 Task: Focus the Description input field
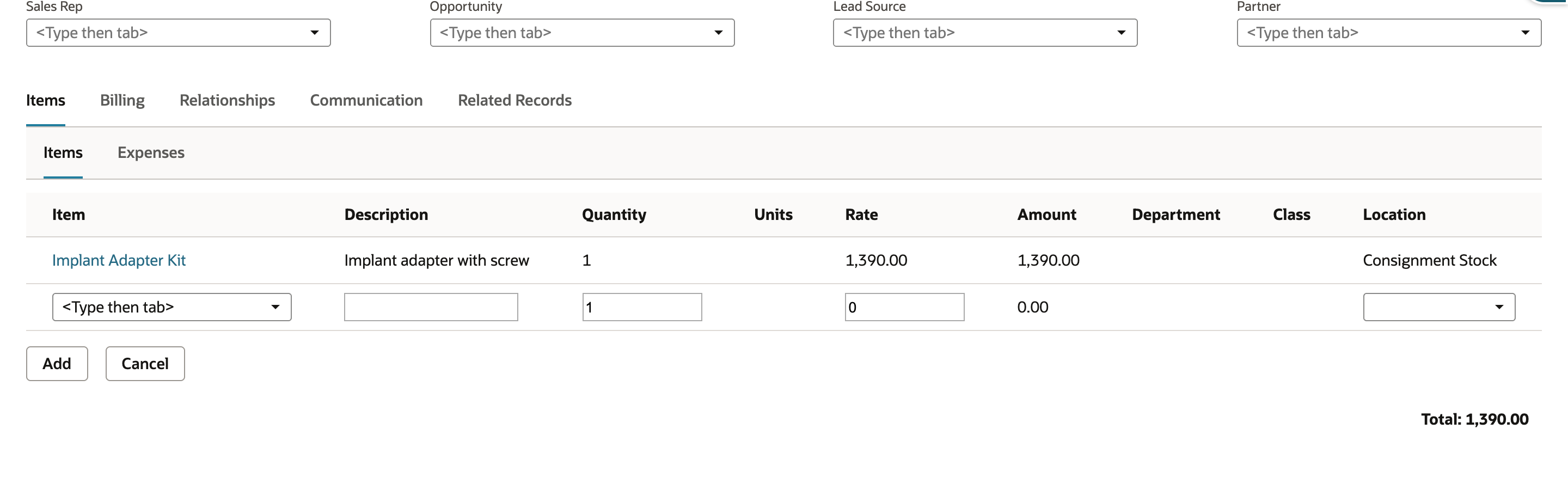pos(431,308)
